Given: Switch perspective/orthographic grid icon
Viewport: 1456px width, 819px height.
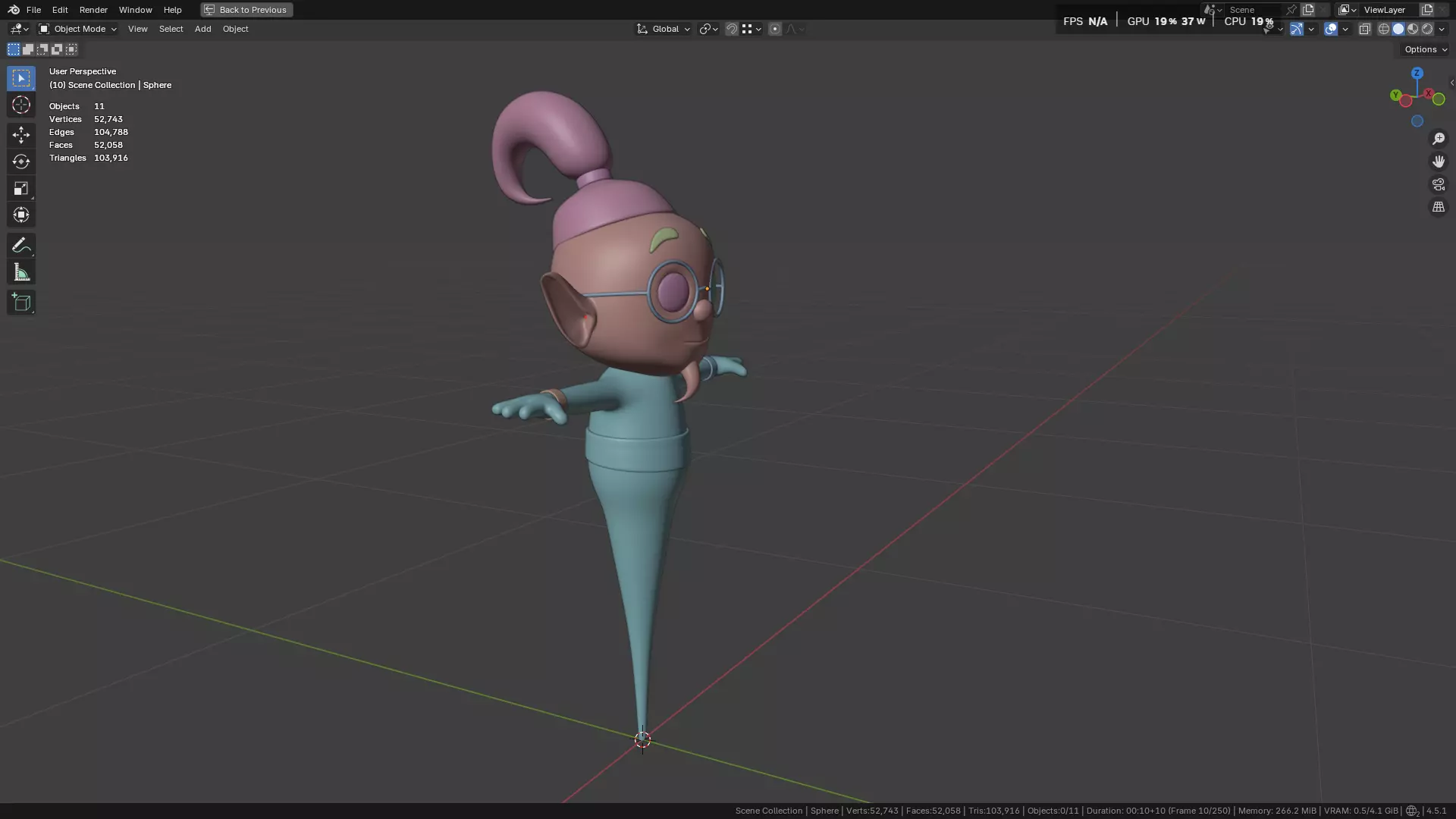Looking at the screenshot, I should pyautogui.click(x=1439, y=207).
